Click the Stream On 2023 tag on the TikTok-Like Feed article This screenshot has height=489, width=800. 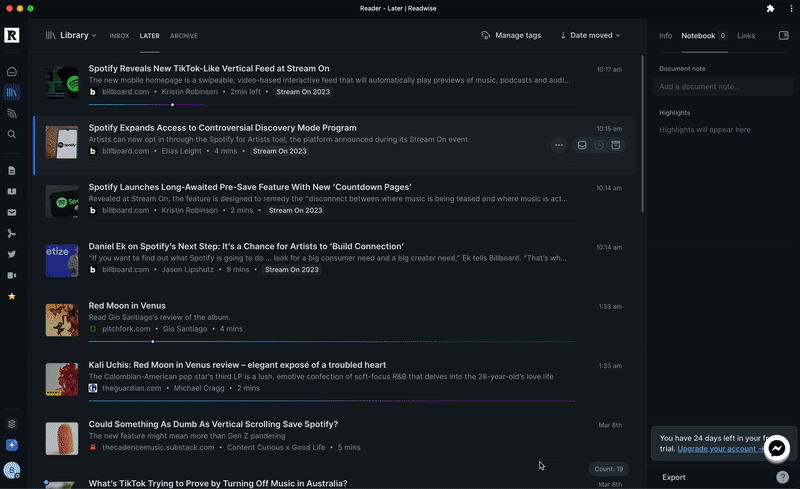(x=303, y=92)
